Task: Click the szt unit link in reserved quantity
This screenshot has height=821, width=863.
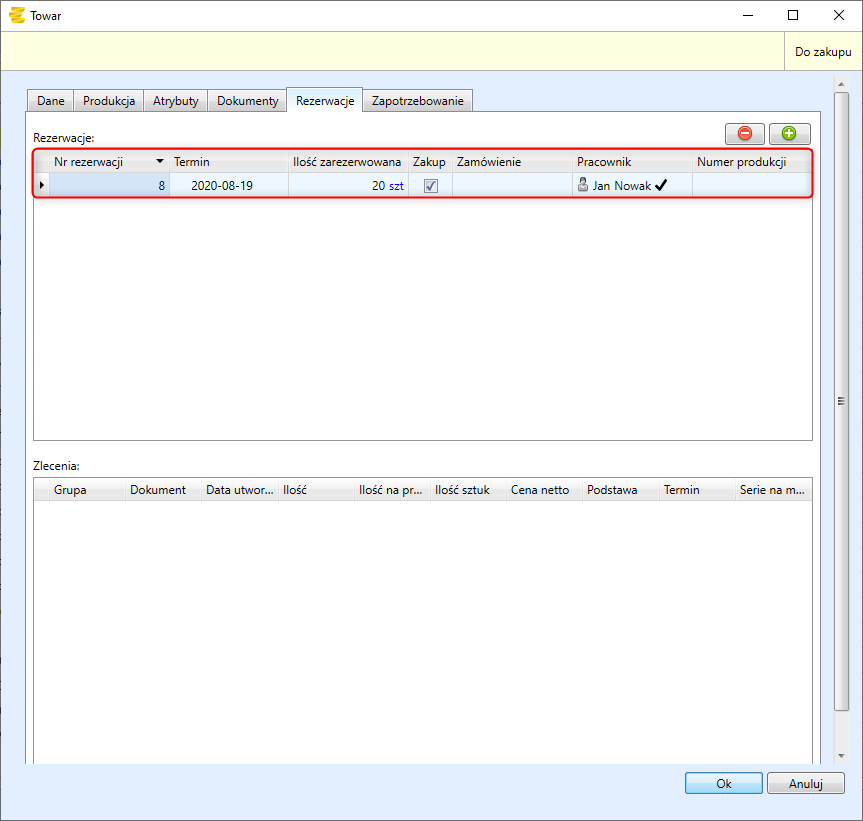Action: pos(396,185)
